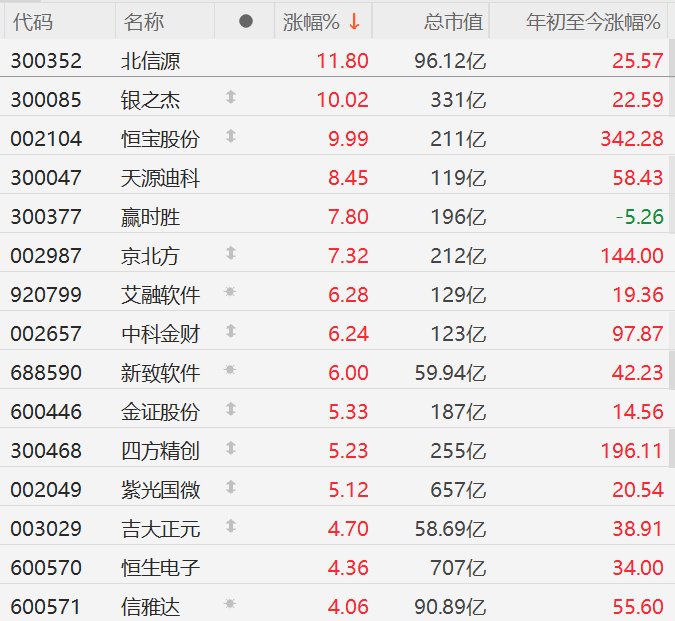675x621 pixels.
Task: Click the 8.45 gain value
Action: [348, 178]
